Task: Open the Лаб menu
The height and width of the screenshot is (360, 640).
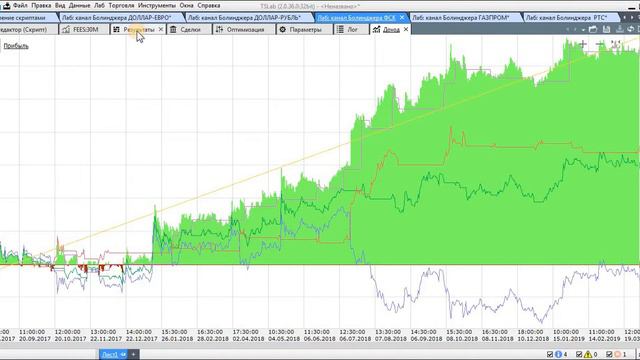Action: pos(99,6)
